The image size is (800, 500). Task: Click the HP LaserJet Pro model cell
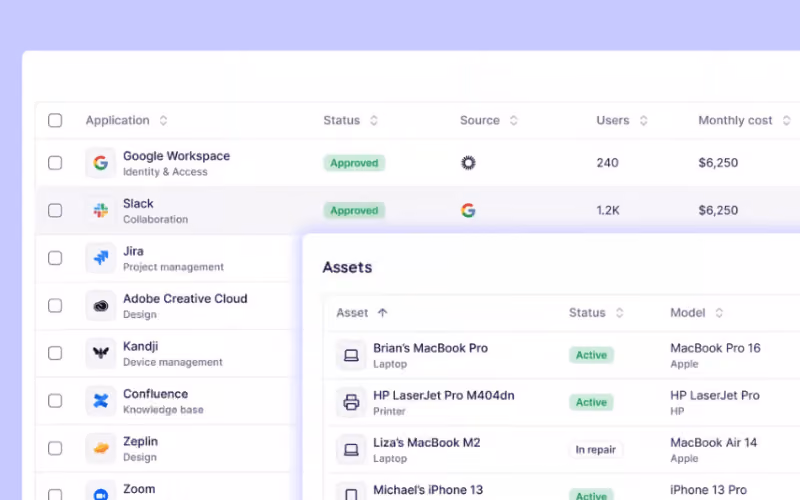coord(715,395)
